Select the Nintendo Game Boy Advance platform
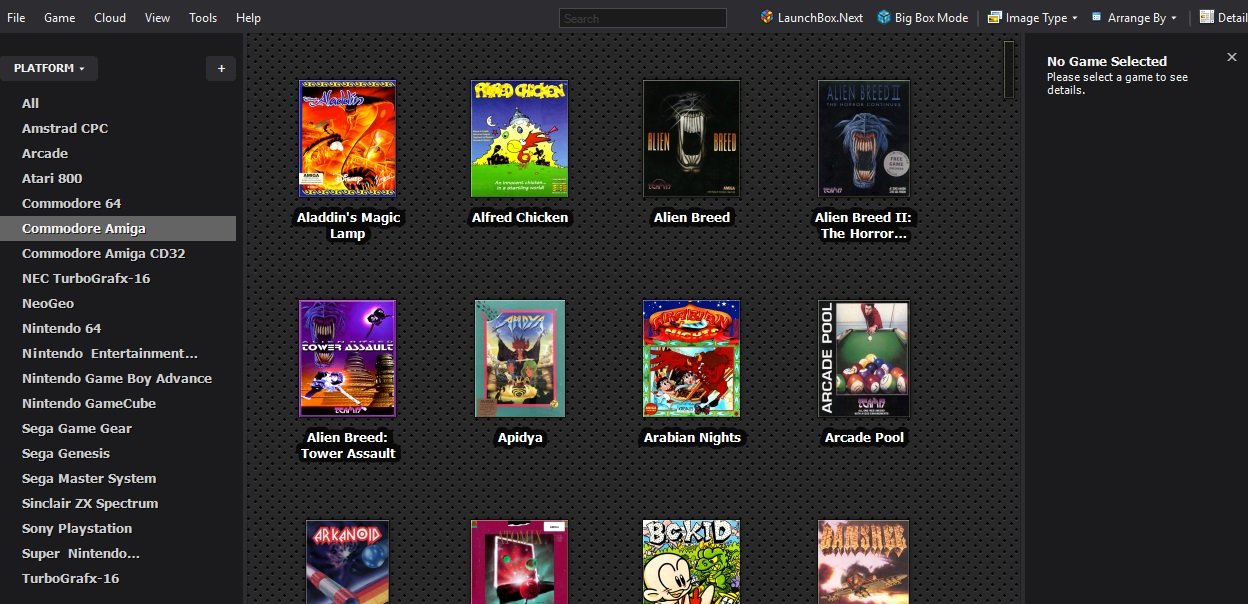 coord(118,378)
